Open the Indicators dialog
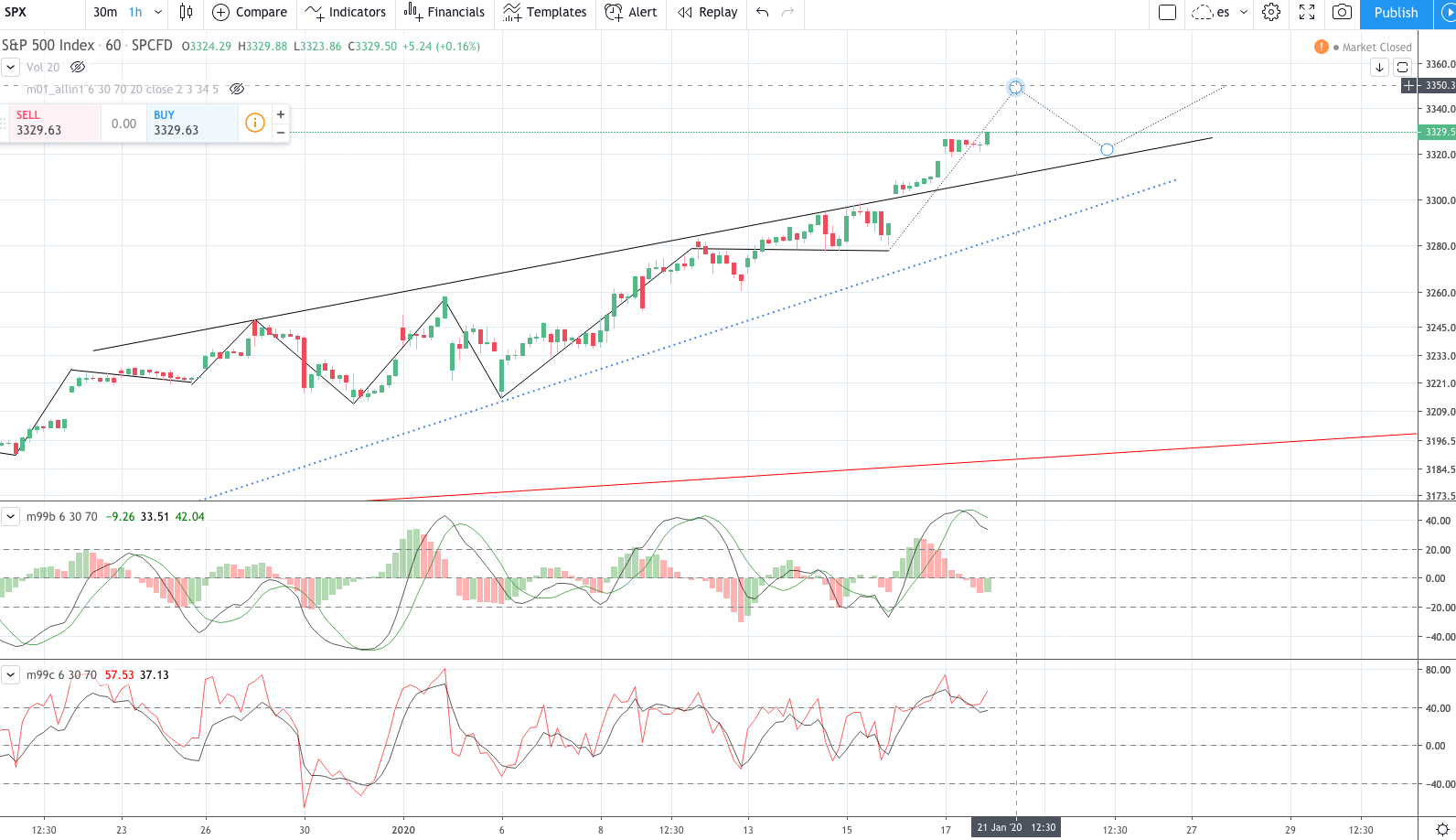The image size is (1456, 840). point(346,12)
